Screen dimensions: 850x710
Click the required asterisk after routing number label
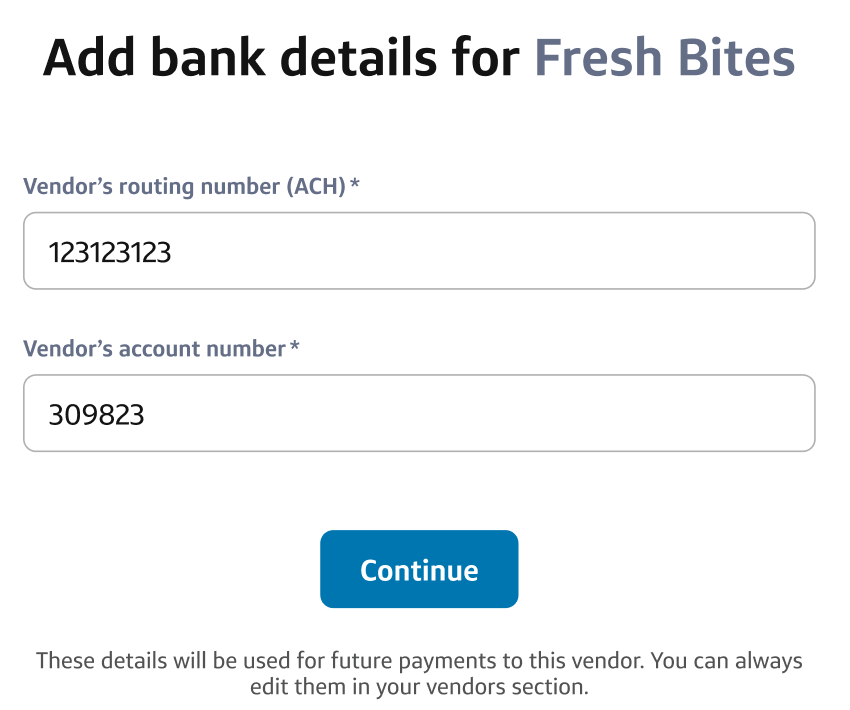click(x=354, y=185)
